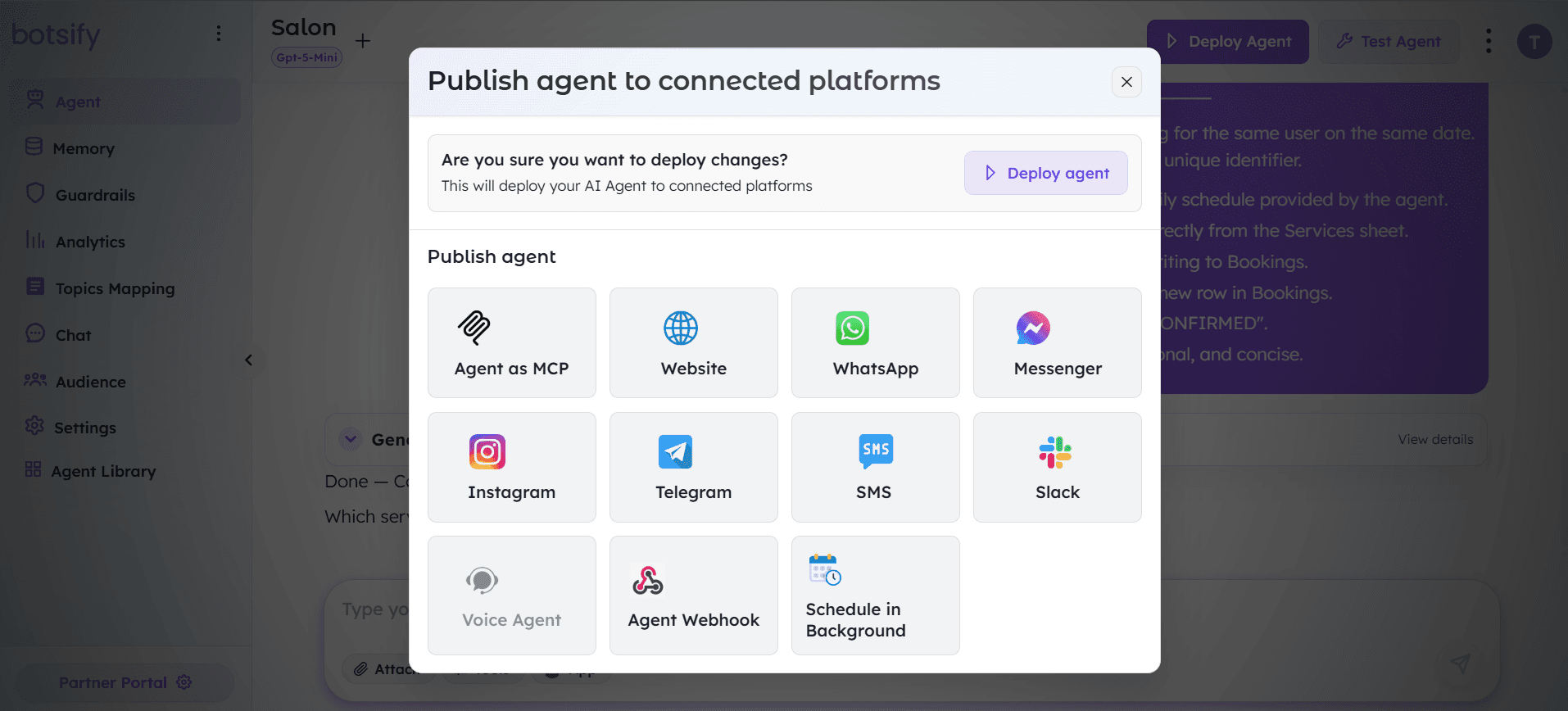Click the Deploy agent confirmation button
This screenshot has height=711, width=1568.
tap(1045, 173)
